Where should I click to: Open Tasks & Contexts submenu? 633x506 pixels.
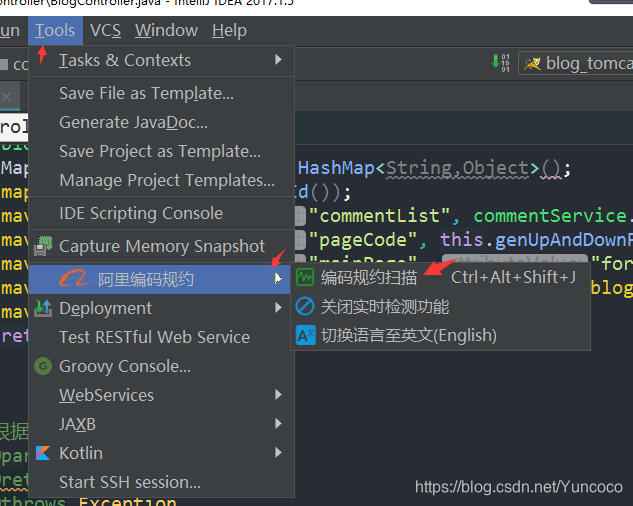(161, 61)
